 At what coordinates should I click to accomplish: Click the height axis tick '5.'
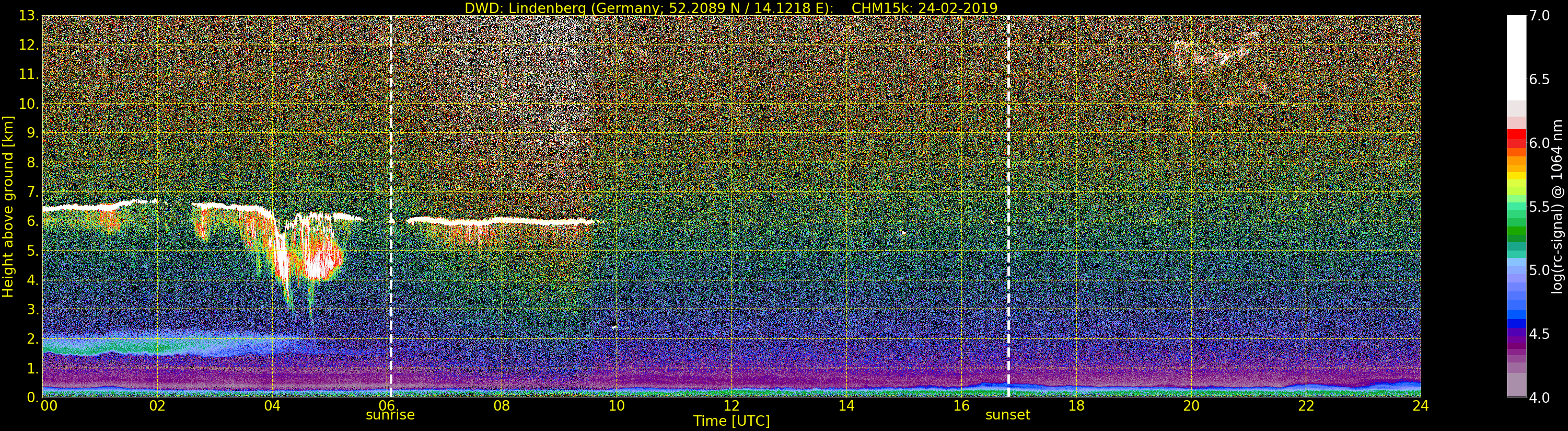pos(32,251)
